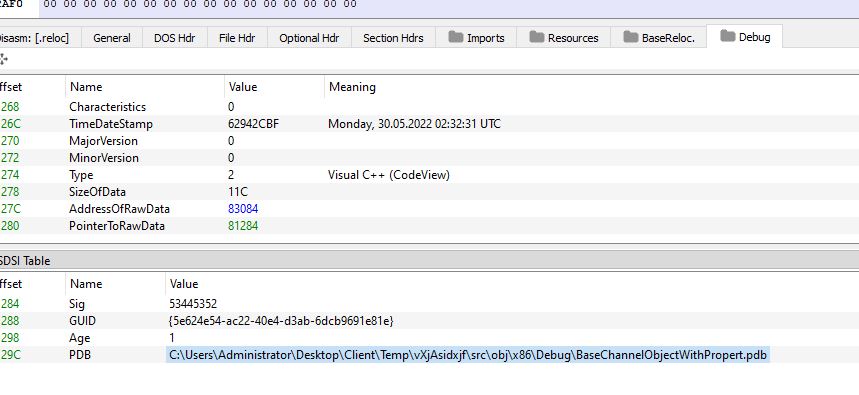Image resolution: width=859 pixels, height=395 pixels.
Task: Click the highlighted PDB path value
Action: (x=468, y=355)
